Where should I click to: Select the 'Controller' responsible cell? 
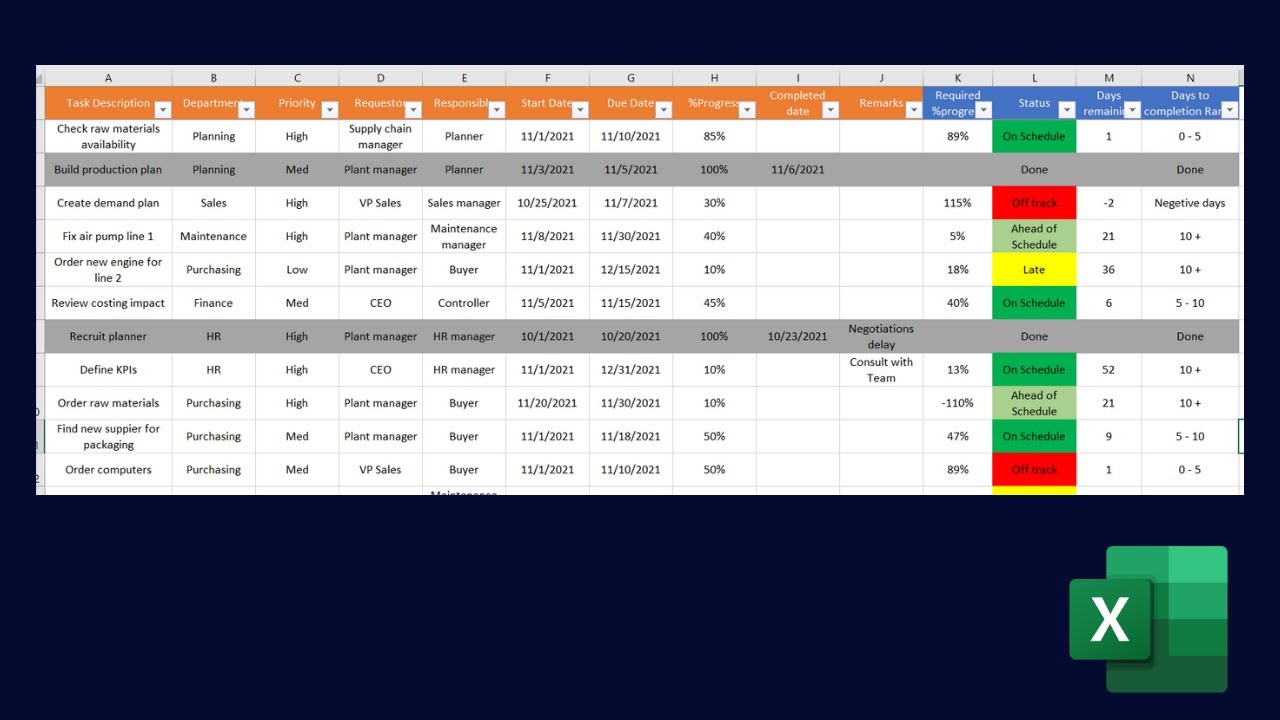[x=464, y=303]
